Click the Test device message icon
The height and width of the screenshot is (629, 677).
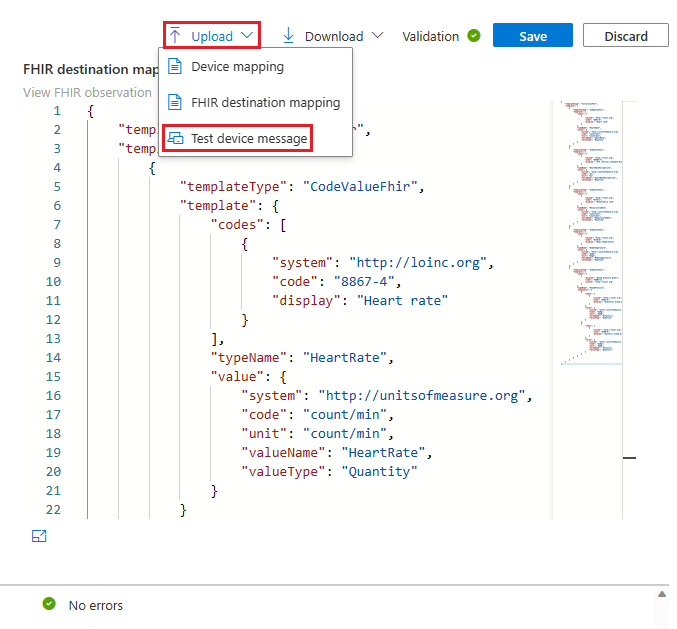(x=175, y=138)
